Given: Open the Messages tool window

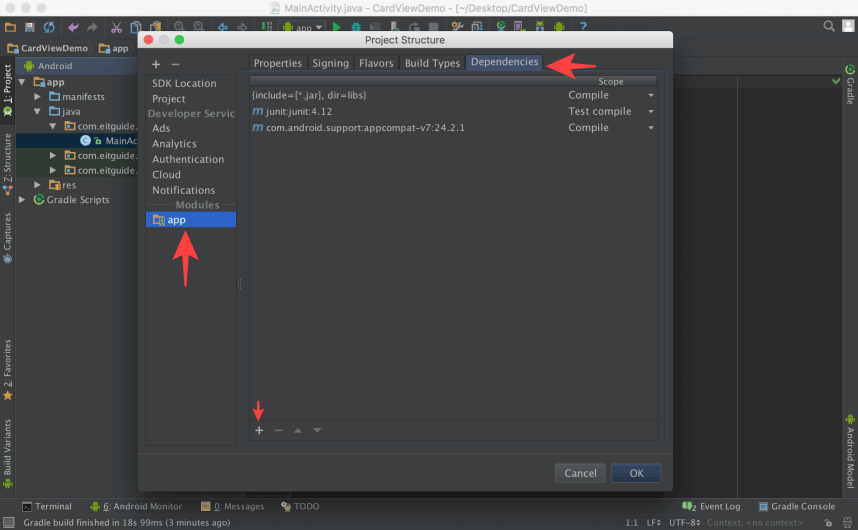Looking at the screenshot, I should (233, 506).
